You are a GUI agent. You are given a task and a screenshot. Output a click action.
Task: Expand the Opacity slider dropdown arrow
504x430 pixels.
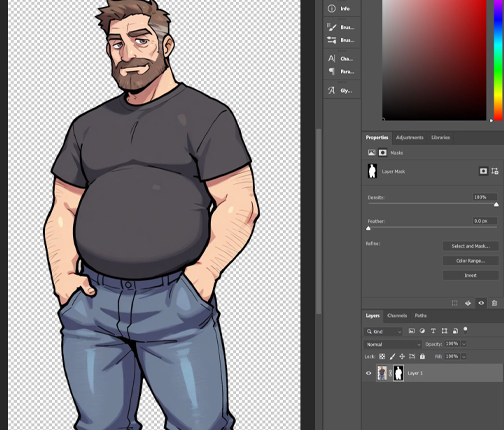pyautogui.click(x=464, y=344)
